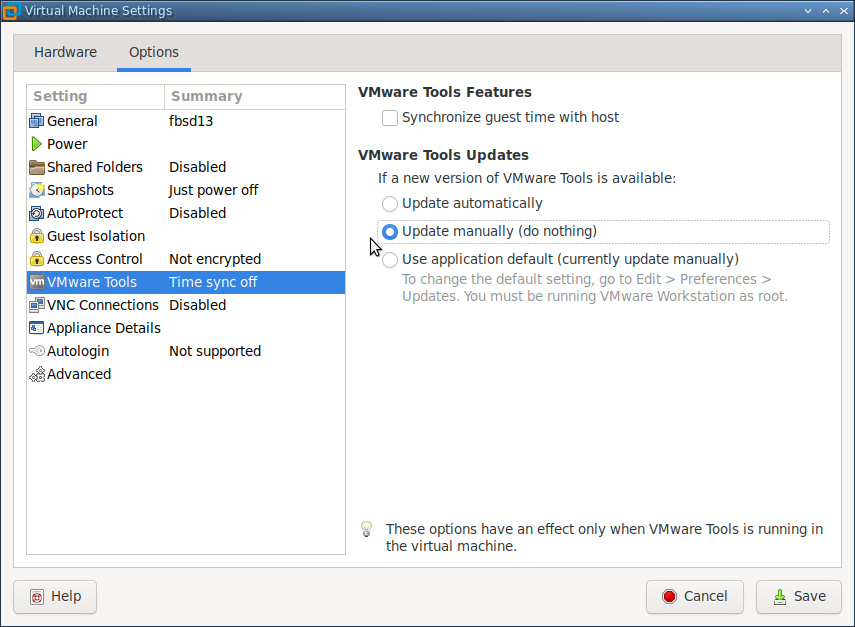Image resolution: width=855 pixels, height=627 pixels.
Task: Click the 'Not supported' summary text
Action: [x=215, y=351]
